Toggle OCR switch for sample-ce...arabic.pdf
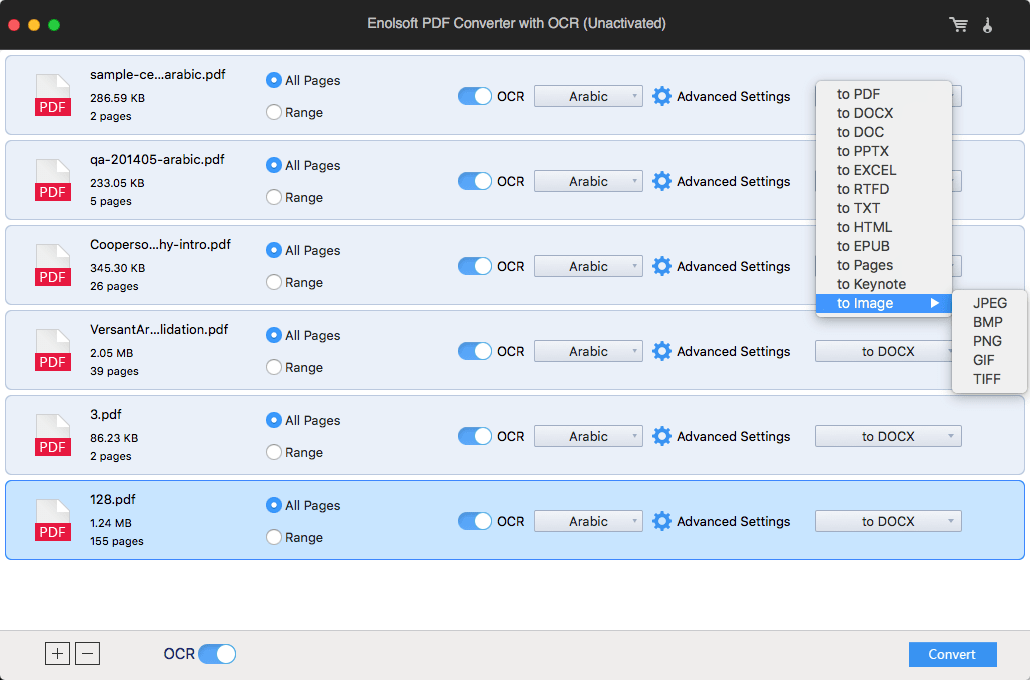Image resolution: width=1030 pixels, height=680 pixels. click(x=474, y=96)
